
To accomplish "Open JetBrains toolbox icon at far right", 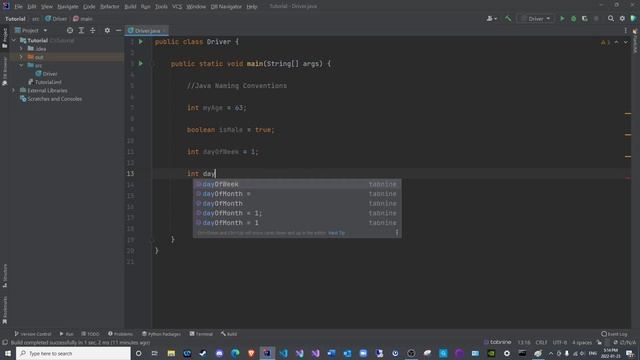I will (634, 19).
